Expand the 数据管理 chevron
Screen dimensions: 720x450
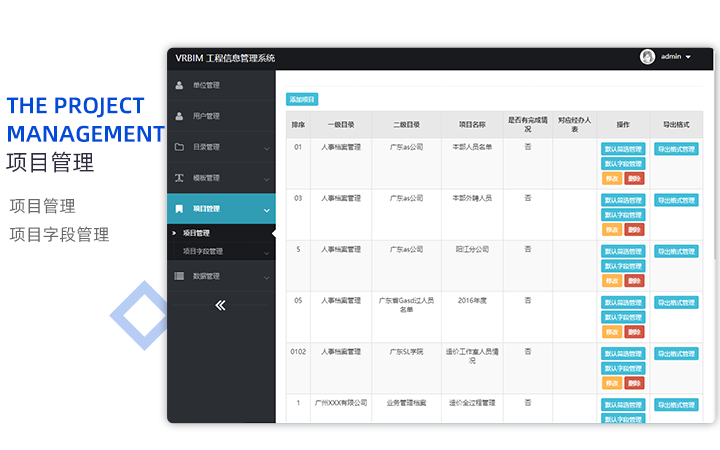coord(267,278)
